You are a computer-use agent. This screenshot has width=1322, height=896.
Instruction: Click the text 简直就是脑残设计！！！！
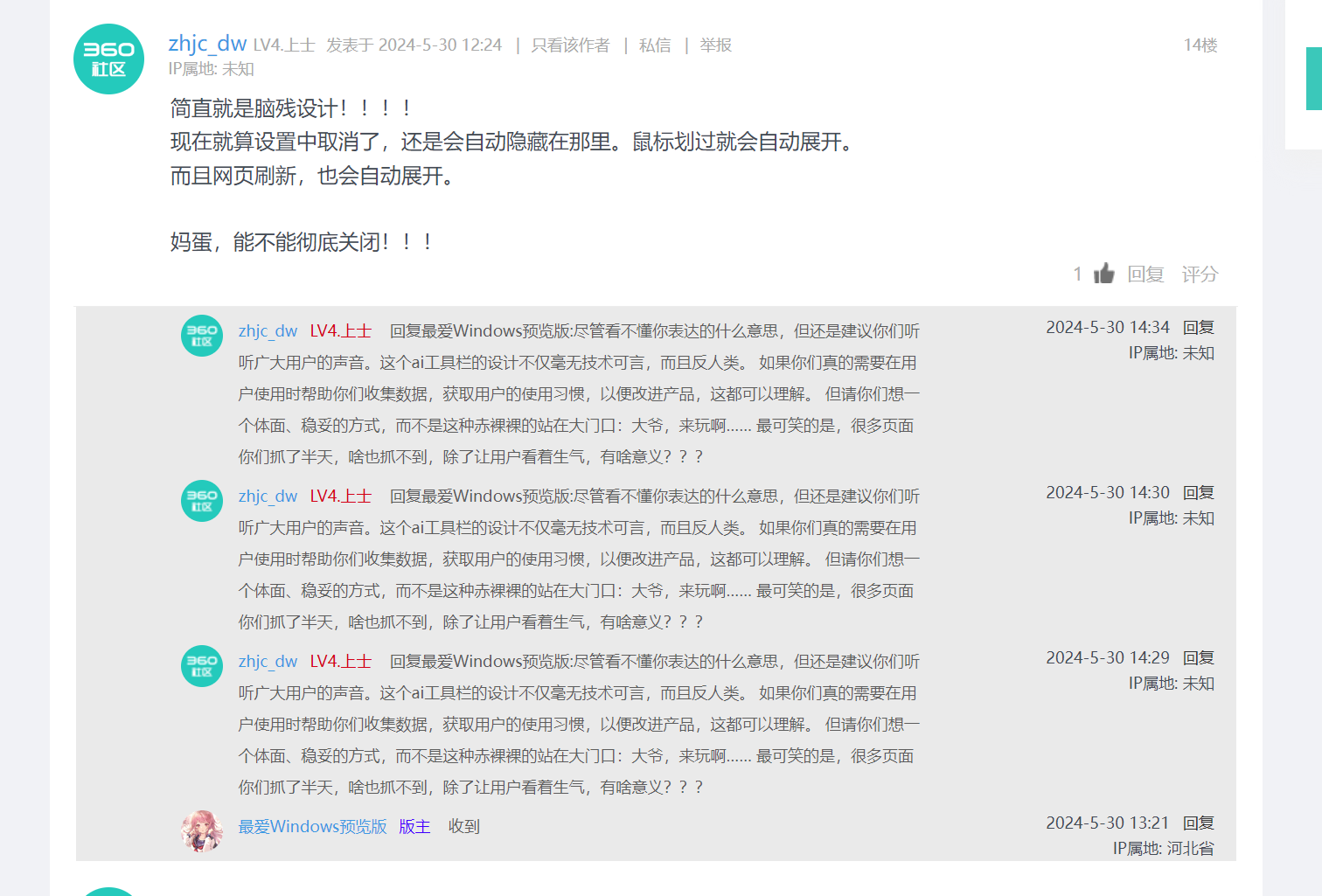pos(291,108)
